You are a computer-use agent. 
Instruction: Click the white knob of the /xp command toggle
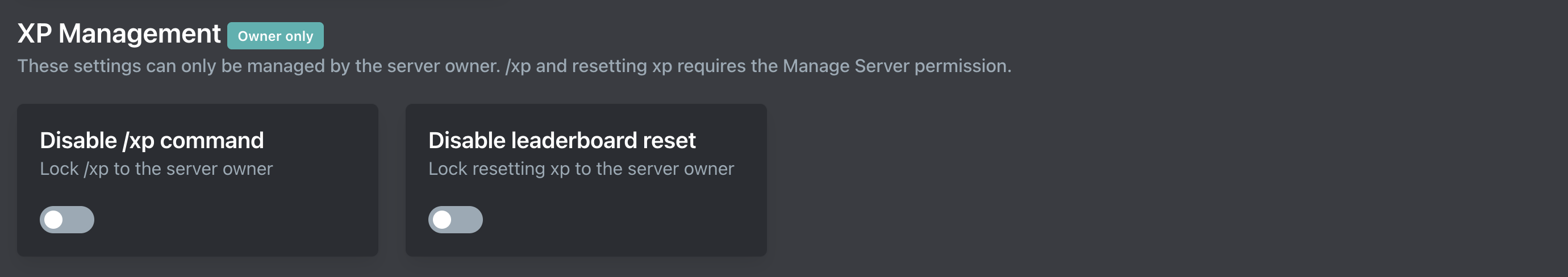[x=53, y=220]
